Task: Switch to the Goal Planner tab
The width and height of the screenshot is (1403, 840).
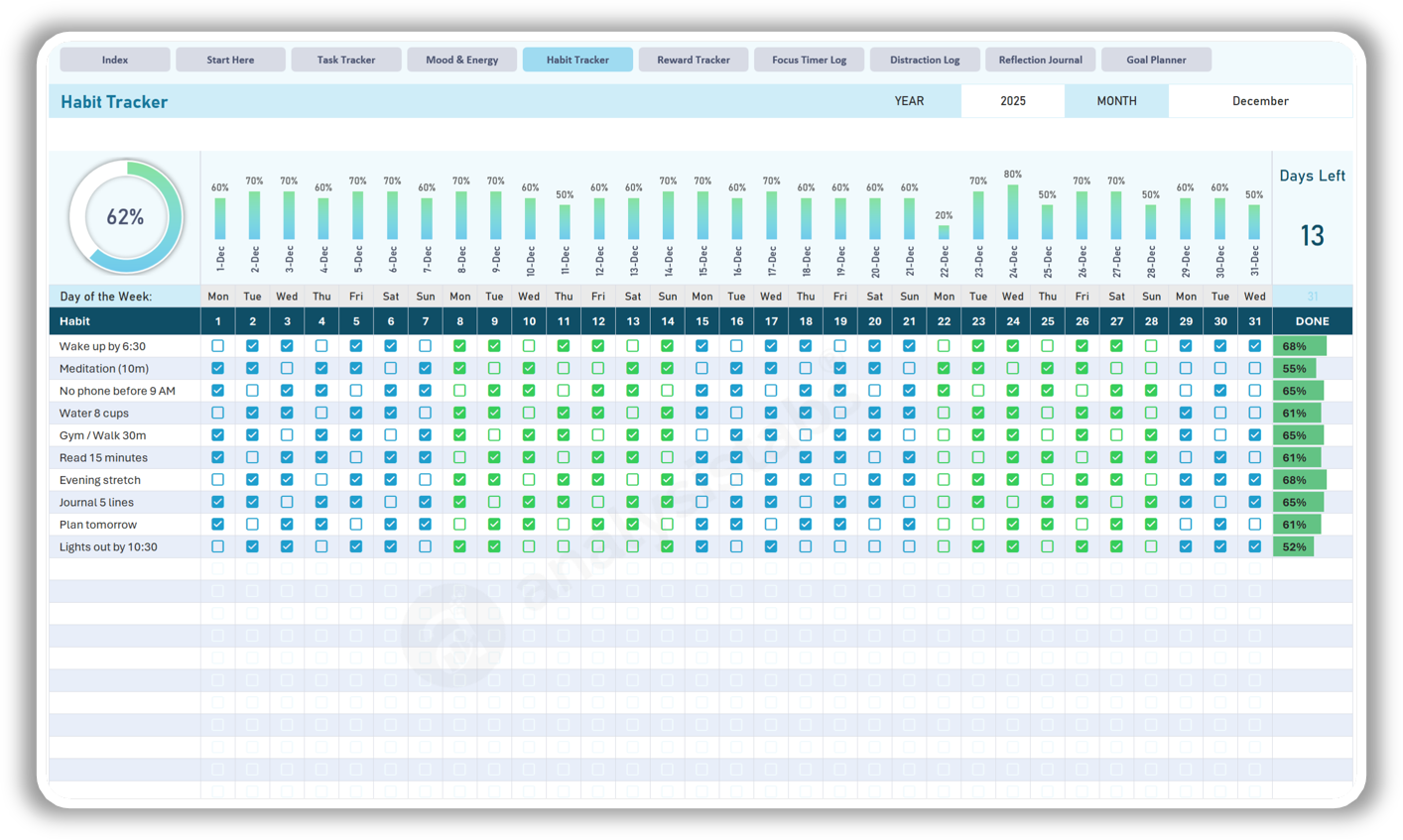Action: [x=1156, y=60]
